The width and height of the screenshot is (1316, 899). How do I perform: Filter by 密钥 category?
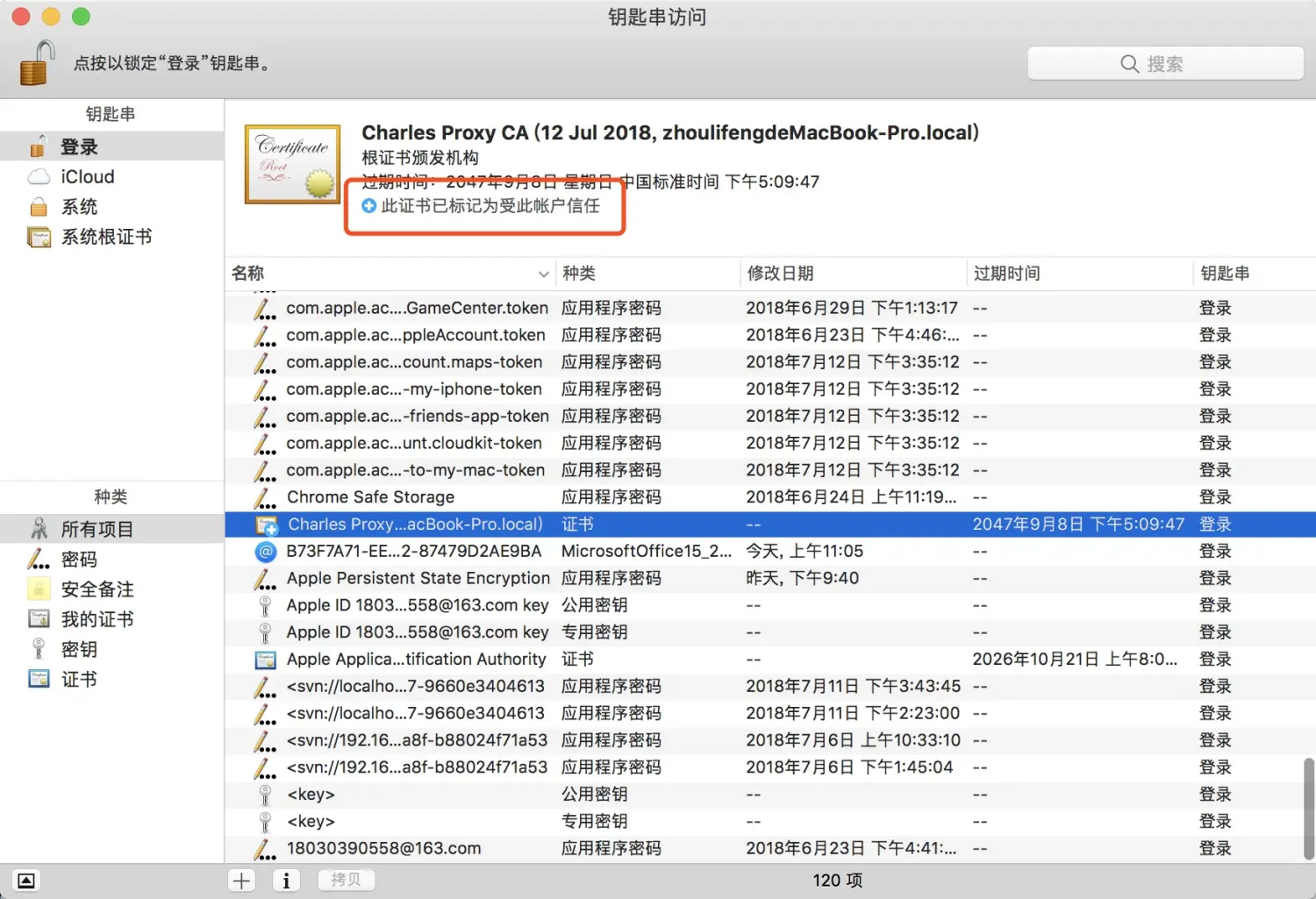[x=111, y=648]
